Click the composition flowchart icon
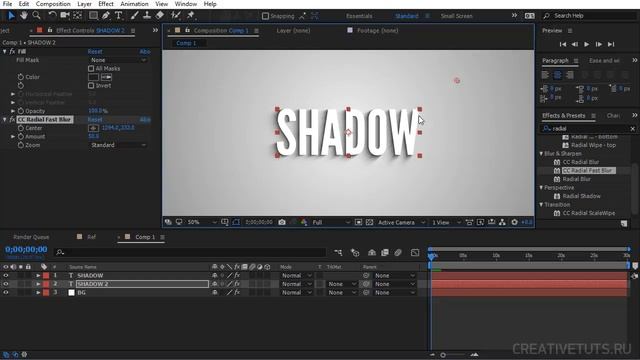Image resolution: width=640 pixels, height=360 pixels. pos(502,222)
